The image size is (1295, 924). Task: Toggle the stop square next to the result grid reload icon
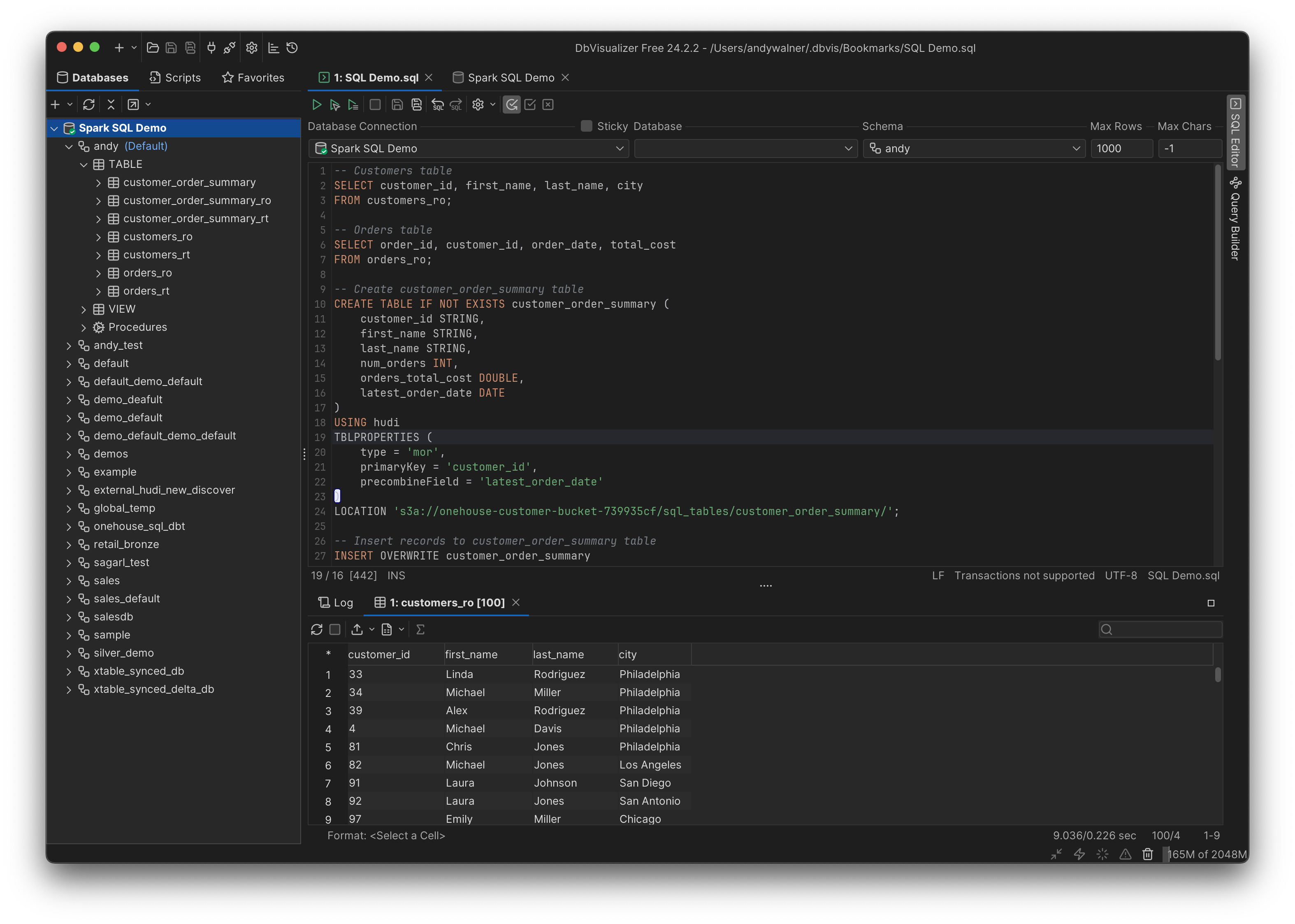335,629
